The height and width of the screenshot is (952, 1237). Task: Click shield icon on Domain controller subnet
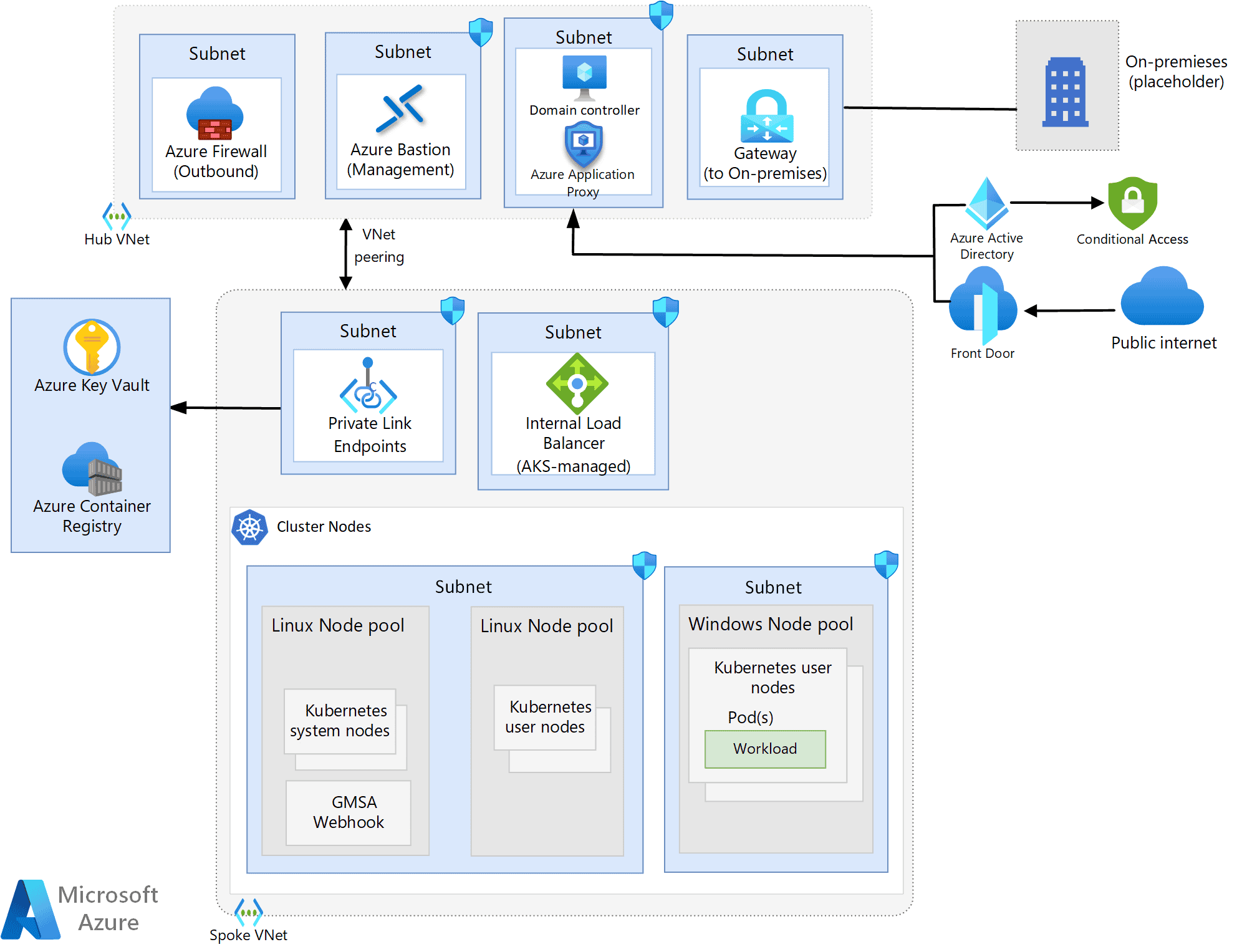(x=661, y=15)
